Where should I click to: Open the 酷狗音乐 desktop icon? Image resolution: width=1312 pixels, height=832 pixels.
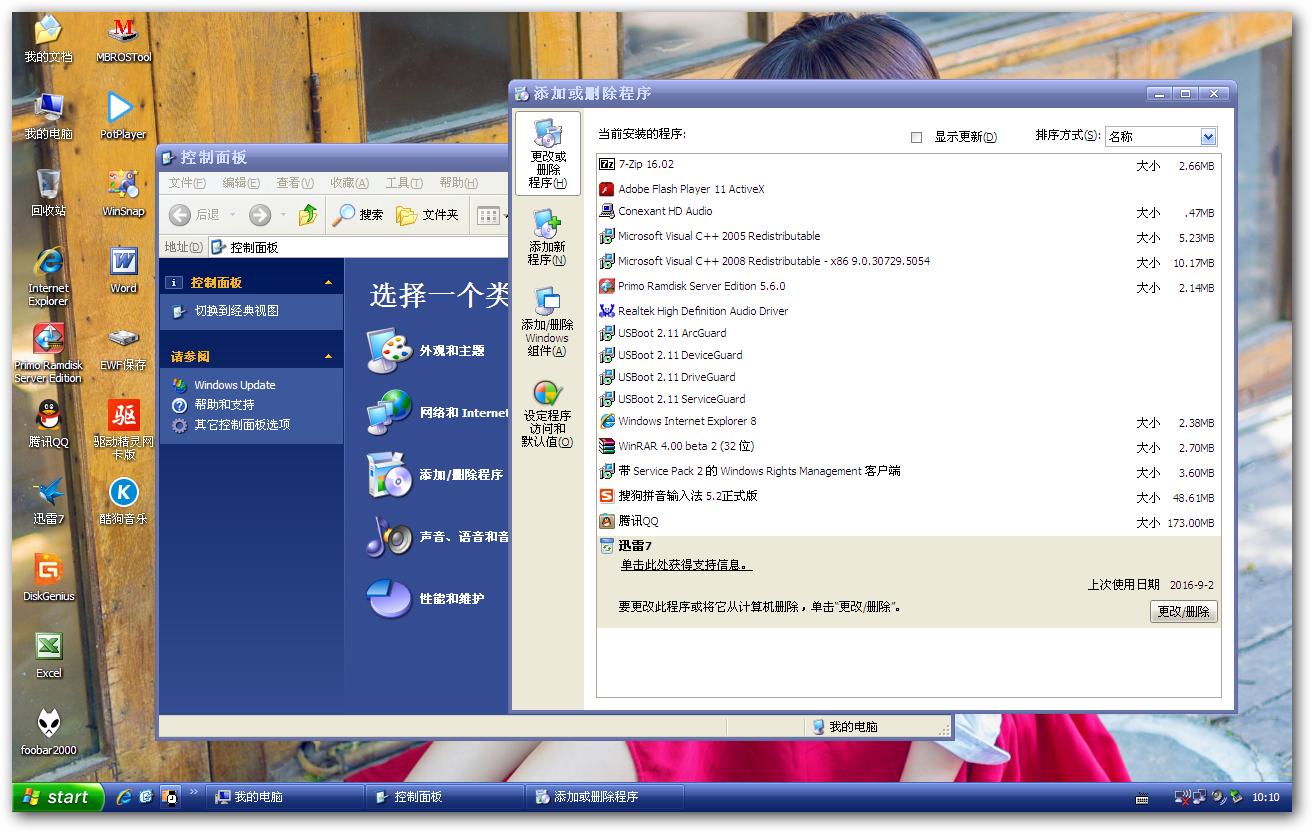tap(123, 501)
